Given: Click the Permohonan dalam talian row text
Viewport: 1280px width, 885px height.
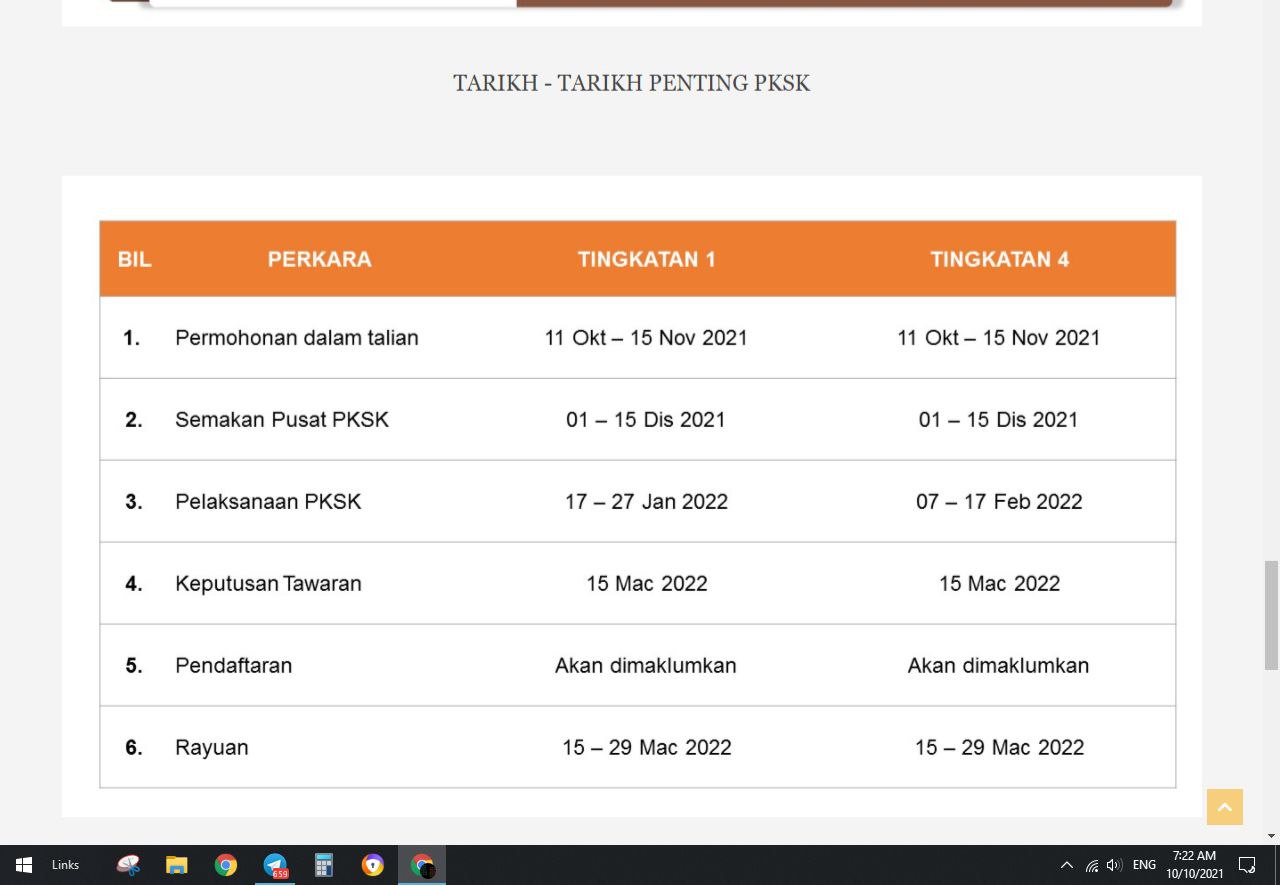Looking at the screenshot, I should tap(296, 338).
